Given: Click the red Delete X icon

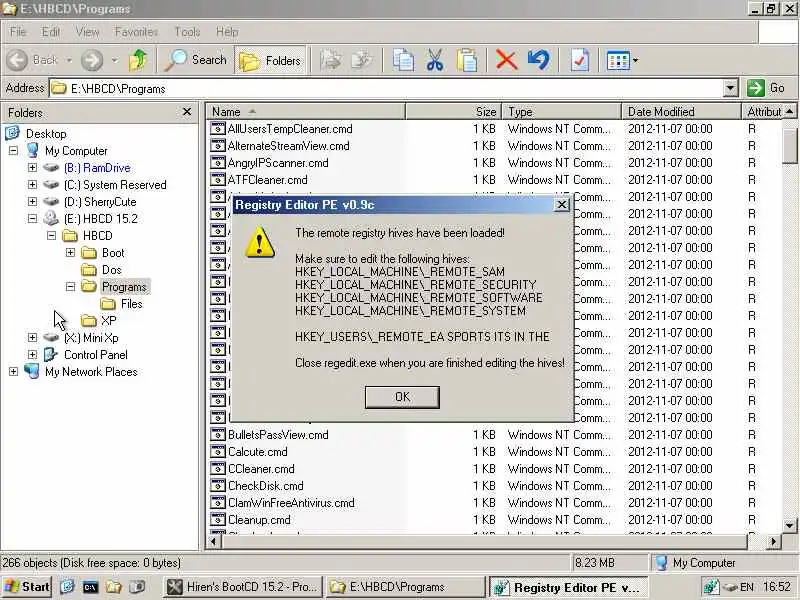Looking at the screenshot, I should (506, 60).
